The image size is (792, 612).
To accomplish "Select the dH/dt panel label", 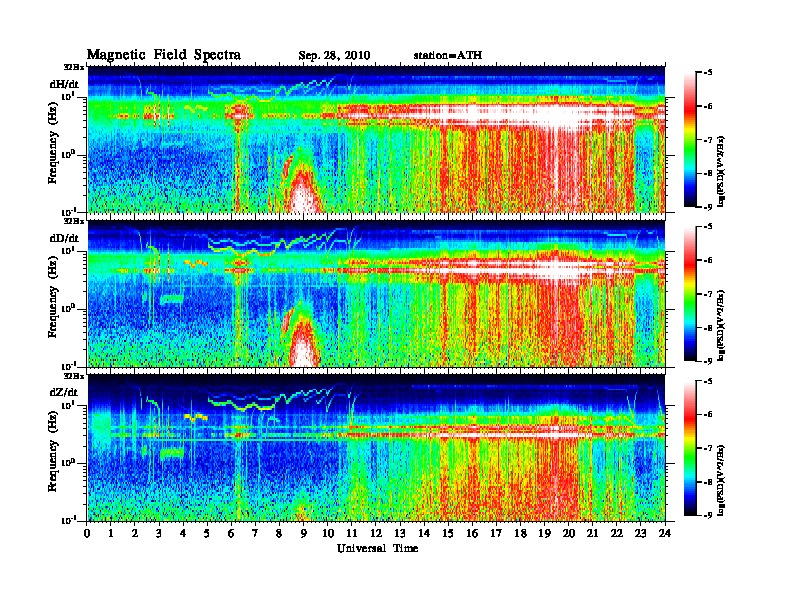I will pos(64,84).
